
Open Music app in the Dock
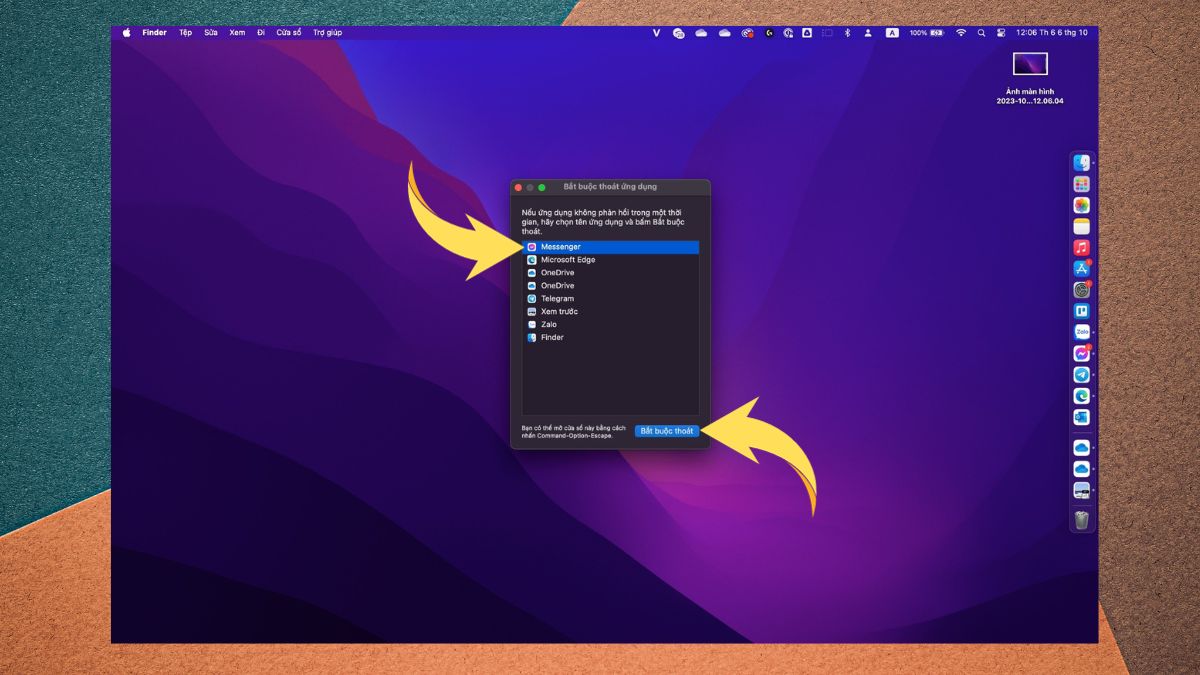pos(1081,248)
